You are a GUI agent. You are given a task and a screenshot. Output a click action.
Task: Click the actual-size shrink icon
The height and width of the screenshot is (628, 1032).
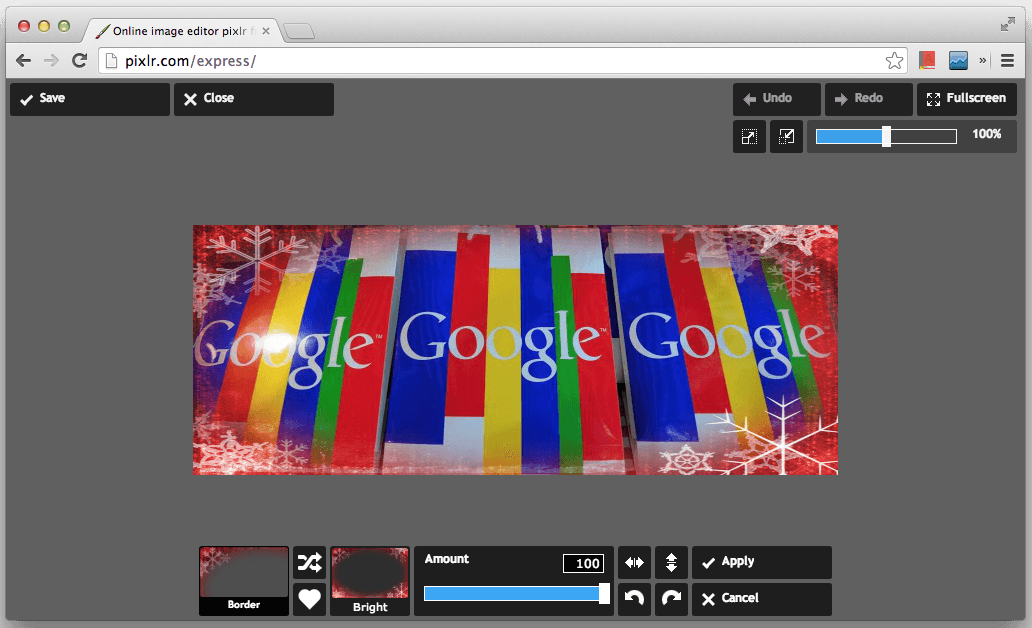[786, 136]
